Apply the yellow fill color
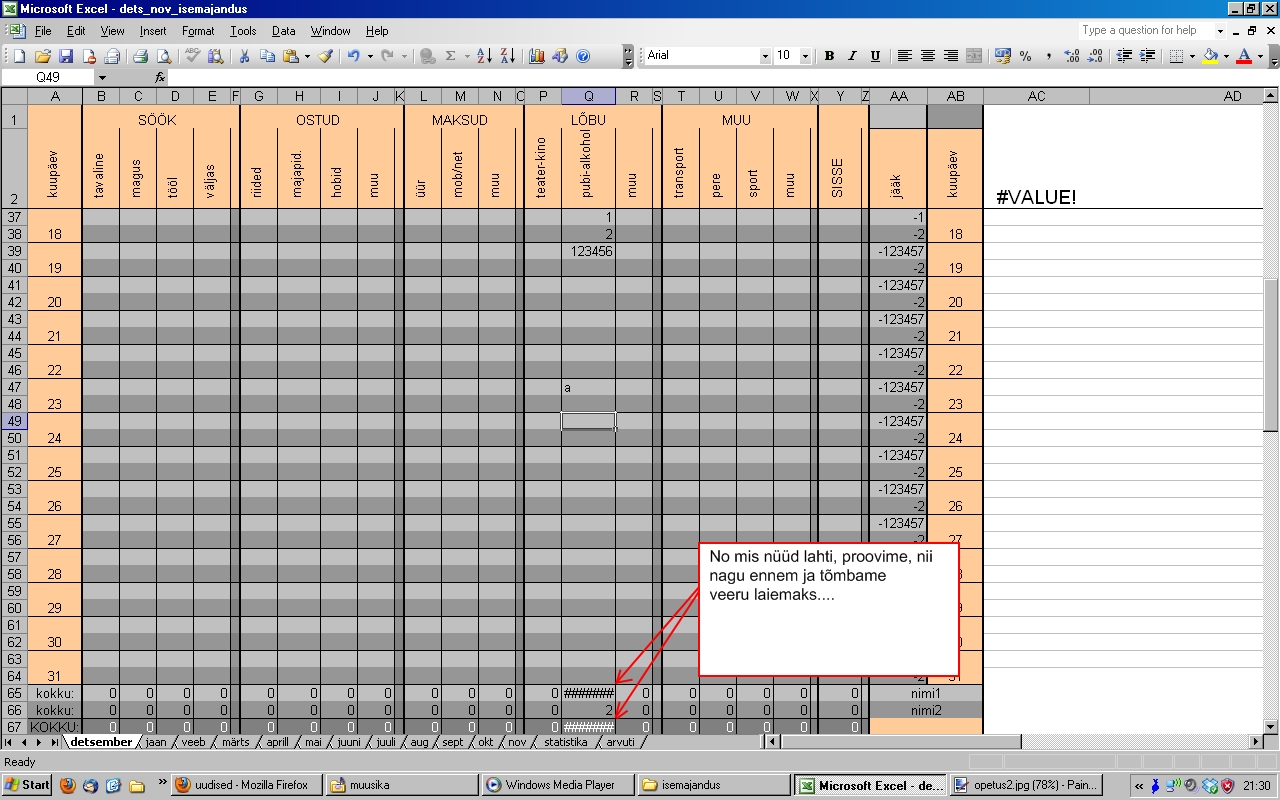 pyautogui.click(x=1210, y=56)
